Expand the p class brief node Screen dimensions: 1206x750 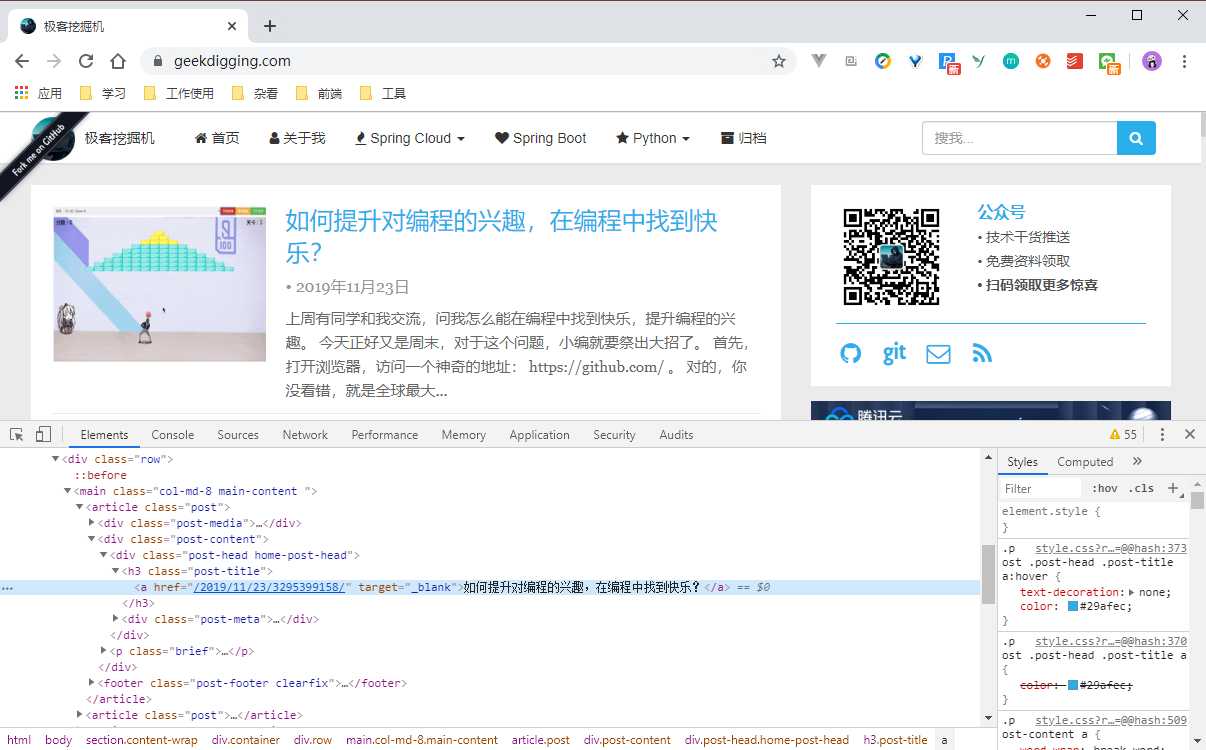pyautogui.click(x=103, y=651)
